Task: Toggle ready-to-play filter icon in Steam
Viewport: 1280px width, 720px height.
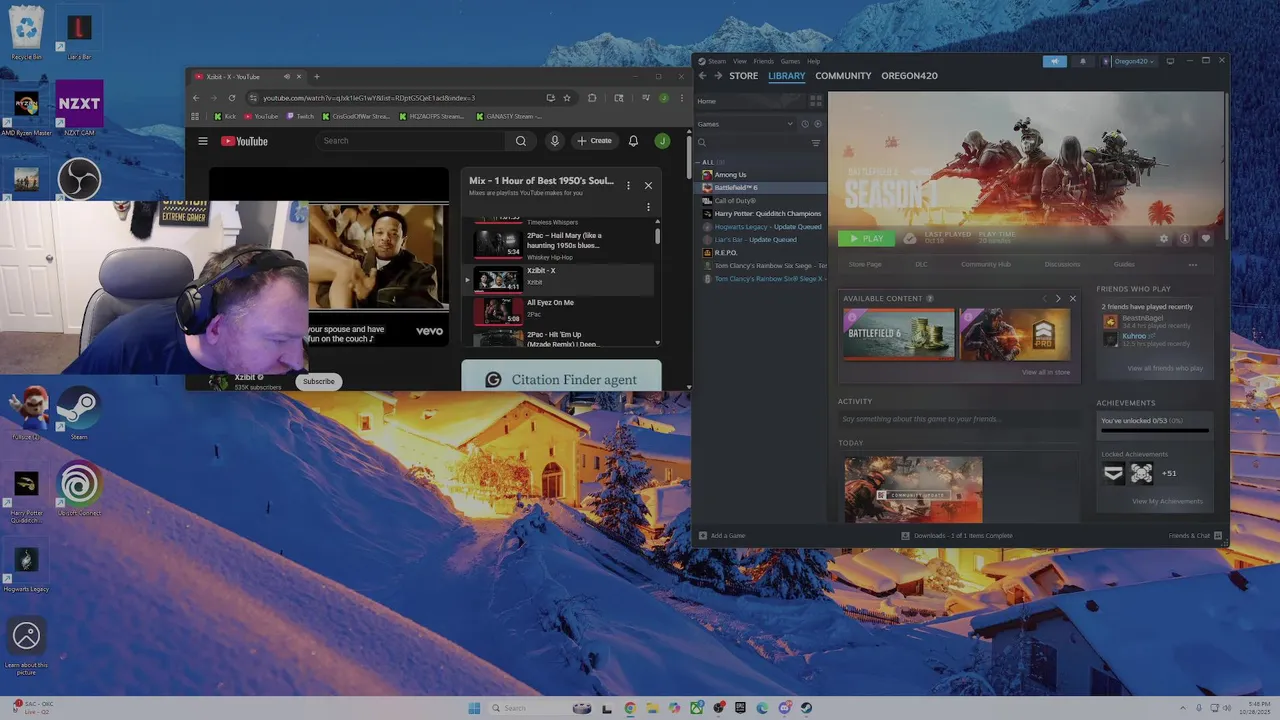Action: [x=818, y=124]
